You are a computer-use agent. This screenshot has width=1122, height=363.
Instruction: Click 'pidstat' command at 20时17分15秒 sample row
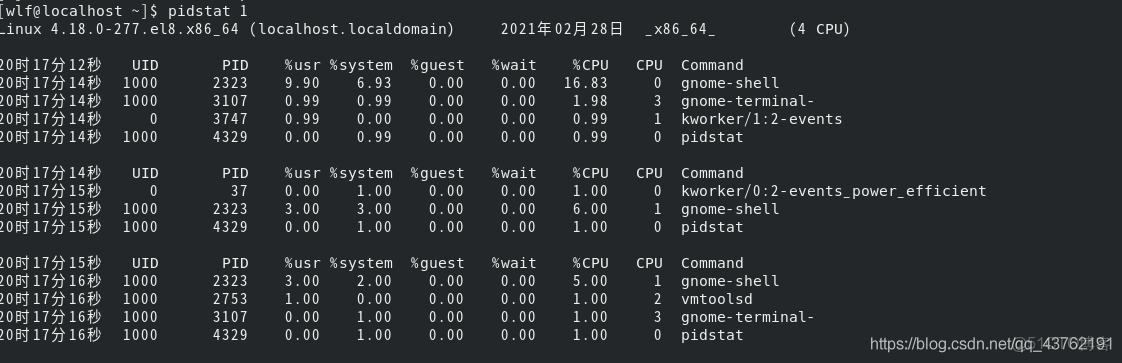[x=712, y=227]
